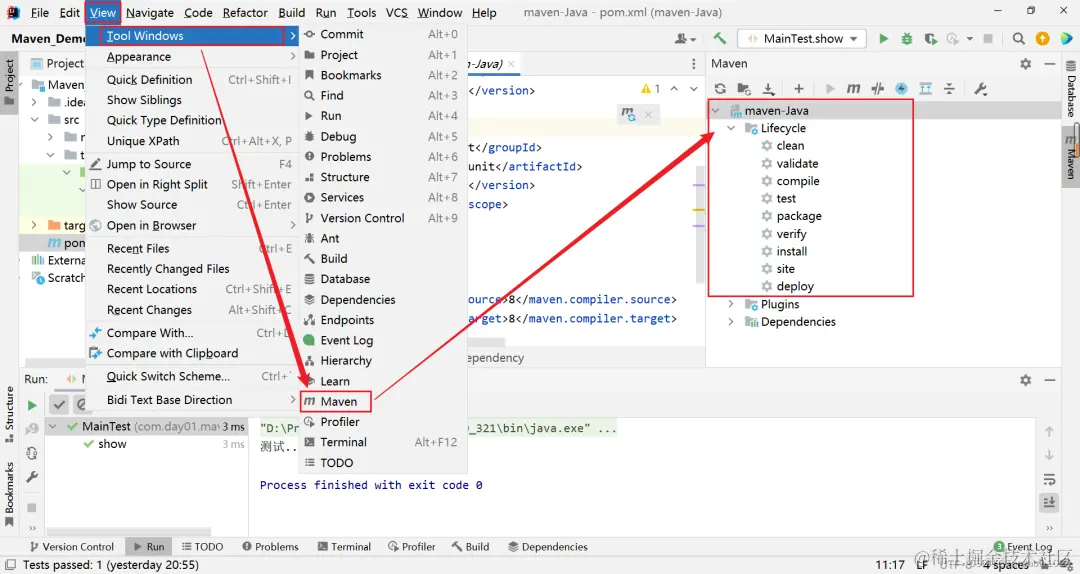
Task: Toggle Skip Tests mode lightning icon
Action: point(901,88)
